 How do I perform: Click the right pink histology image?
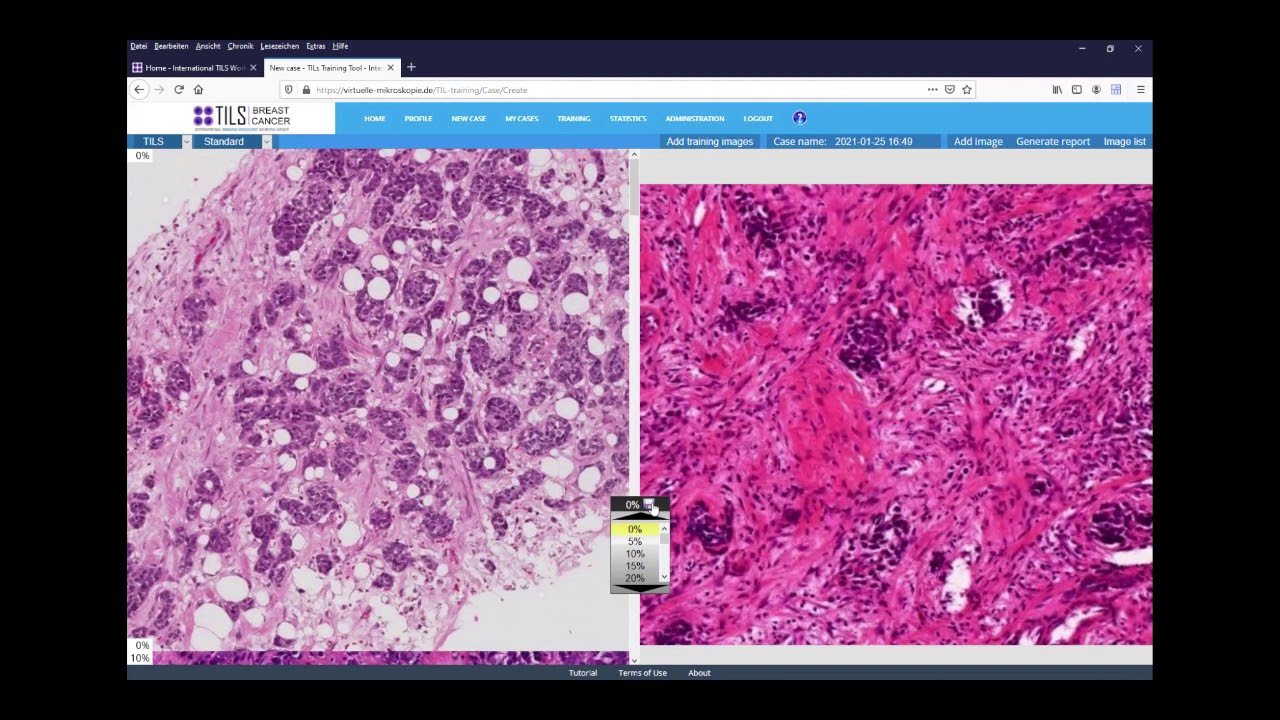(896, 414)
